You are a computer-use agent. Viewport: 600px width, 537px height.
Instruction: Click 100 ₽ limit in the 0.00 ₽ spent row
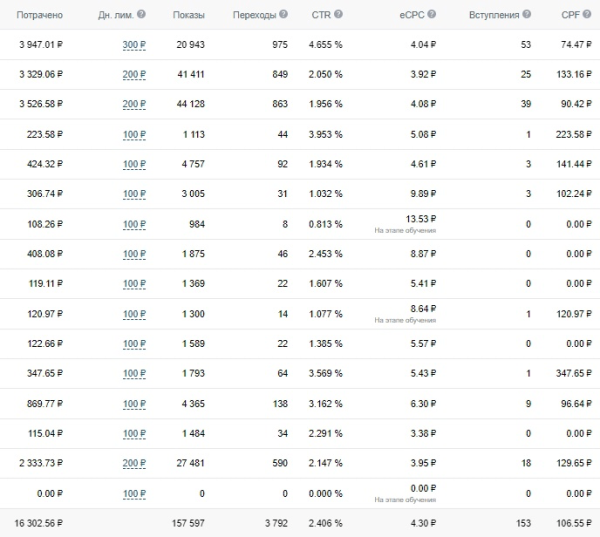click(x=134, y=494)
